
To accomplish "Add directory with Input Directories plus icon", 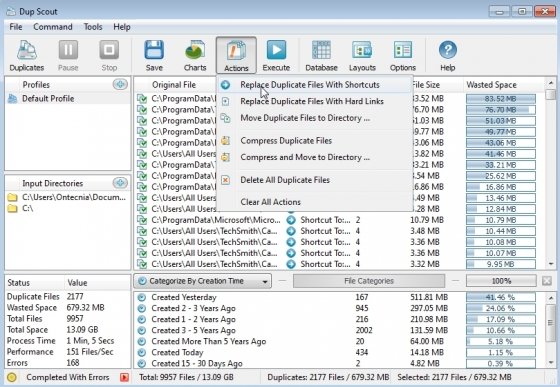I will [x=120, y=183].
